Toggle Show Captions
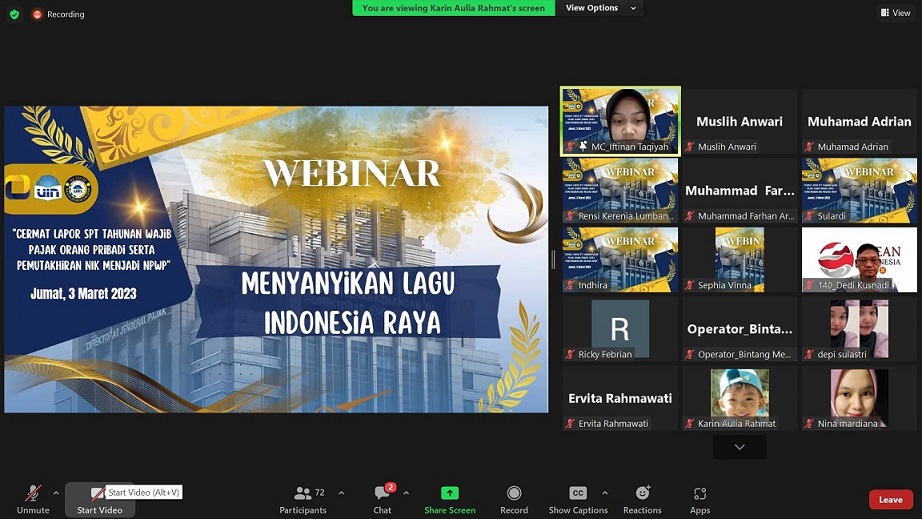Image resolution: width=922 pixels, height=519 pixels. [x=578, y=499]
